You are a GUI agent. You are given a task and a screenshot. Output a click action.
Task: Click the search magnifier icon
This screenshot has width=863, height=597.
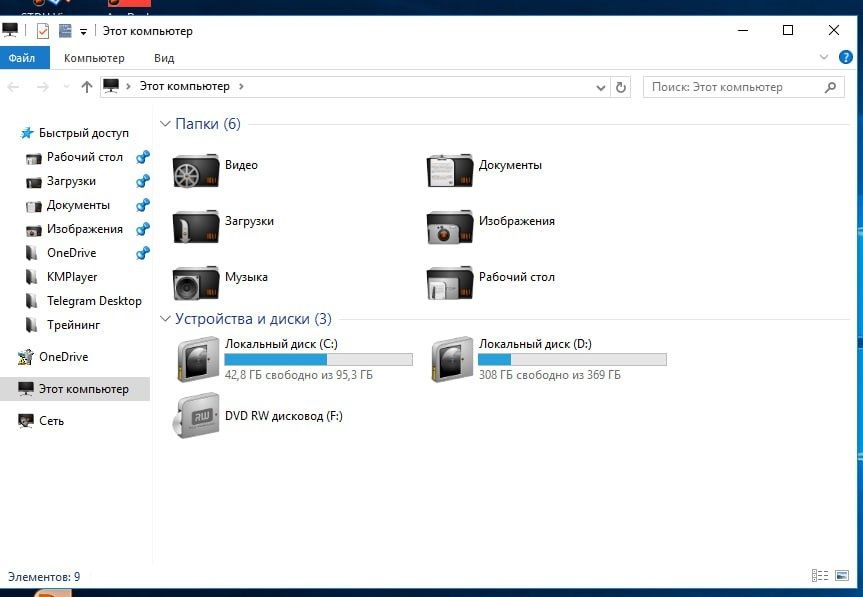[831, 87]
